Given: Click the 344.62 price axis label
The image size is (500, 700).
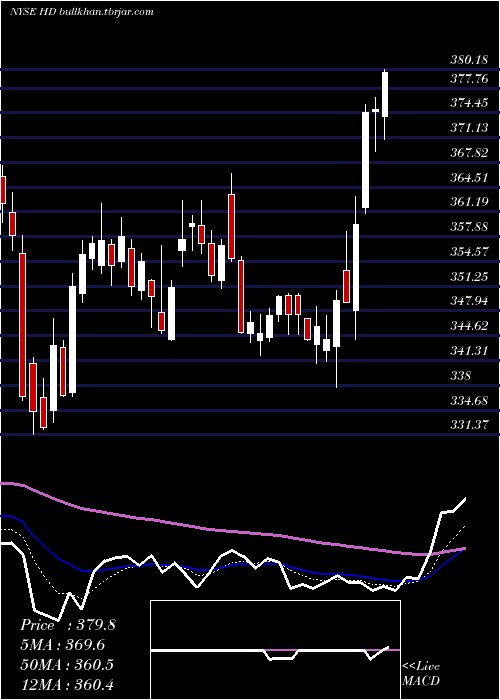Looking at the screenshot, I should point(469,326).
